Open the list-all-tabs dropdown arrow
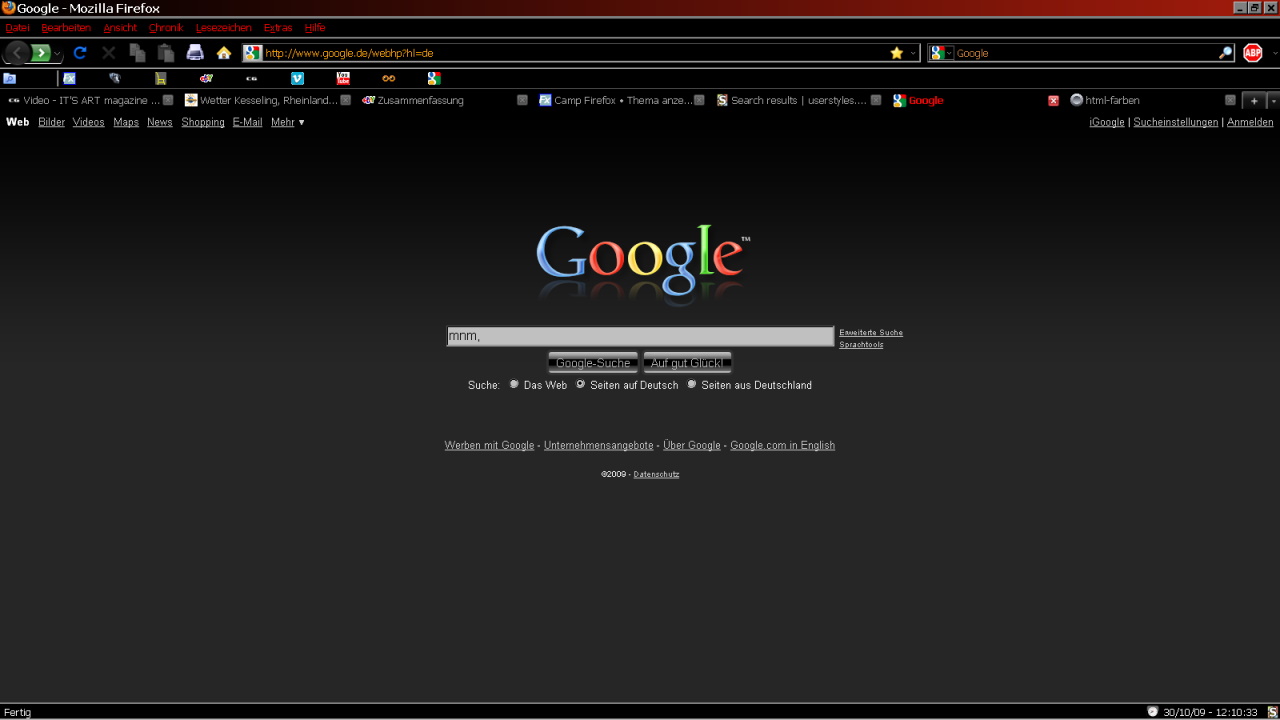The image size is (1280, 720). (x=1273, y=100)
